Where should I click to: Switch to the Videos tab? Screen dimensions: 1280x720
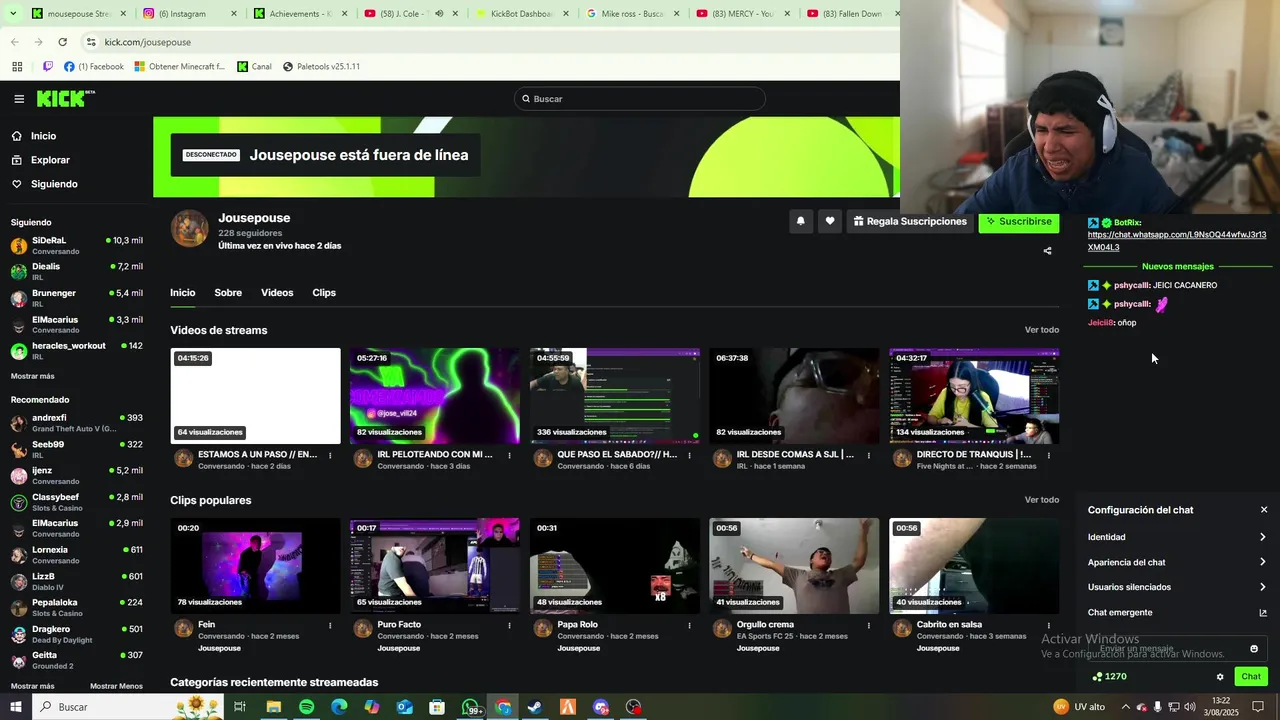[x=277, y=293]
